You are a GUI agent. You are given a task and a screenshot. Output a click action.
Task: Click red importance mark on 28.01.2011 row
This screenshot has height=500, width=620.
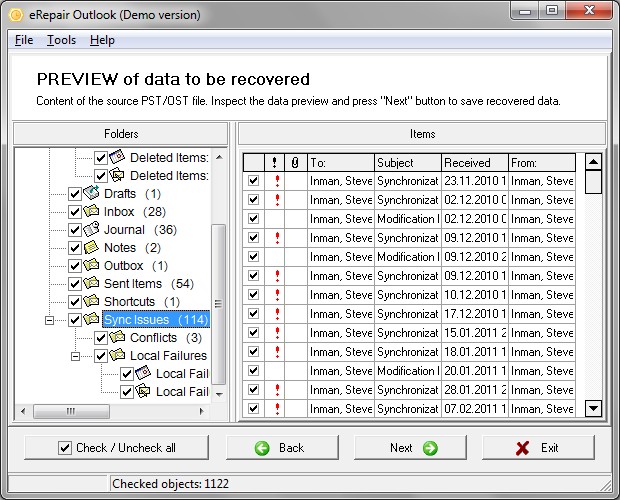pyautogui.click(x=278, y=390)
